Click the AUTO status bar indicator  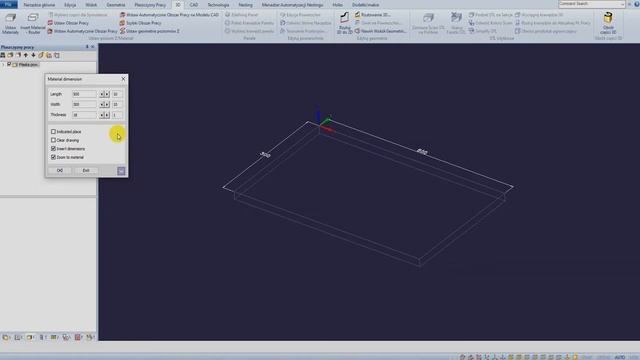pyautogui.click(x=620, y=357)
